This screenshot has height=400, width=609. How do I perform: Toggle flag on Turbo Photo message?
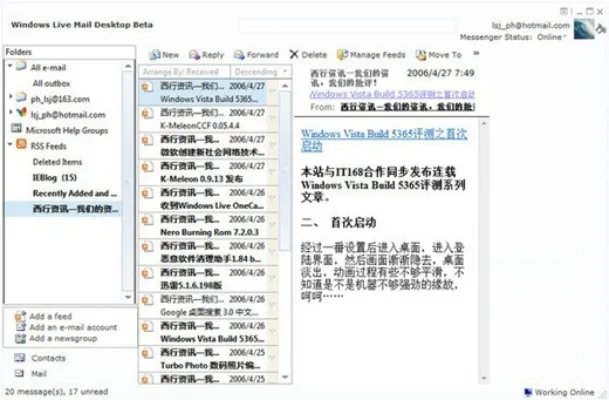coord(272,358)
